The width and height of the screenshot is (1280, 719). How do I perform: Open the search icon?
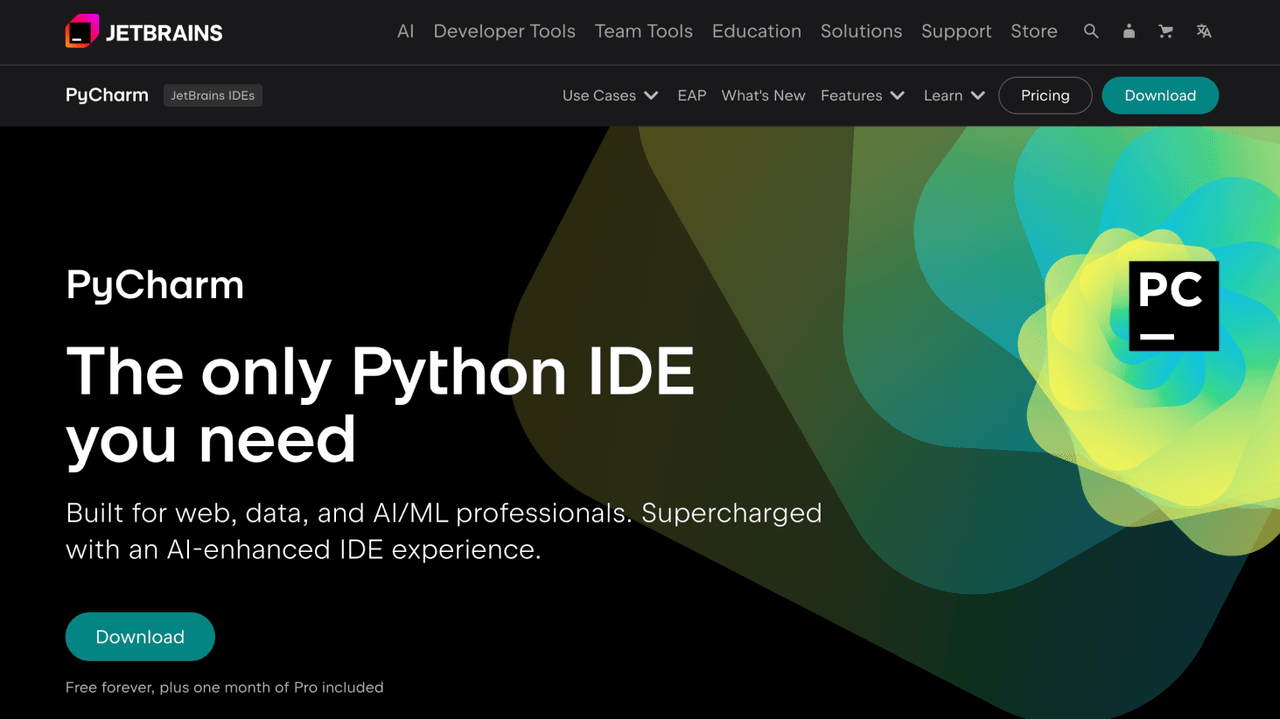(1091, 31)
